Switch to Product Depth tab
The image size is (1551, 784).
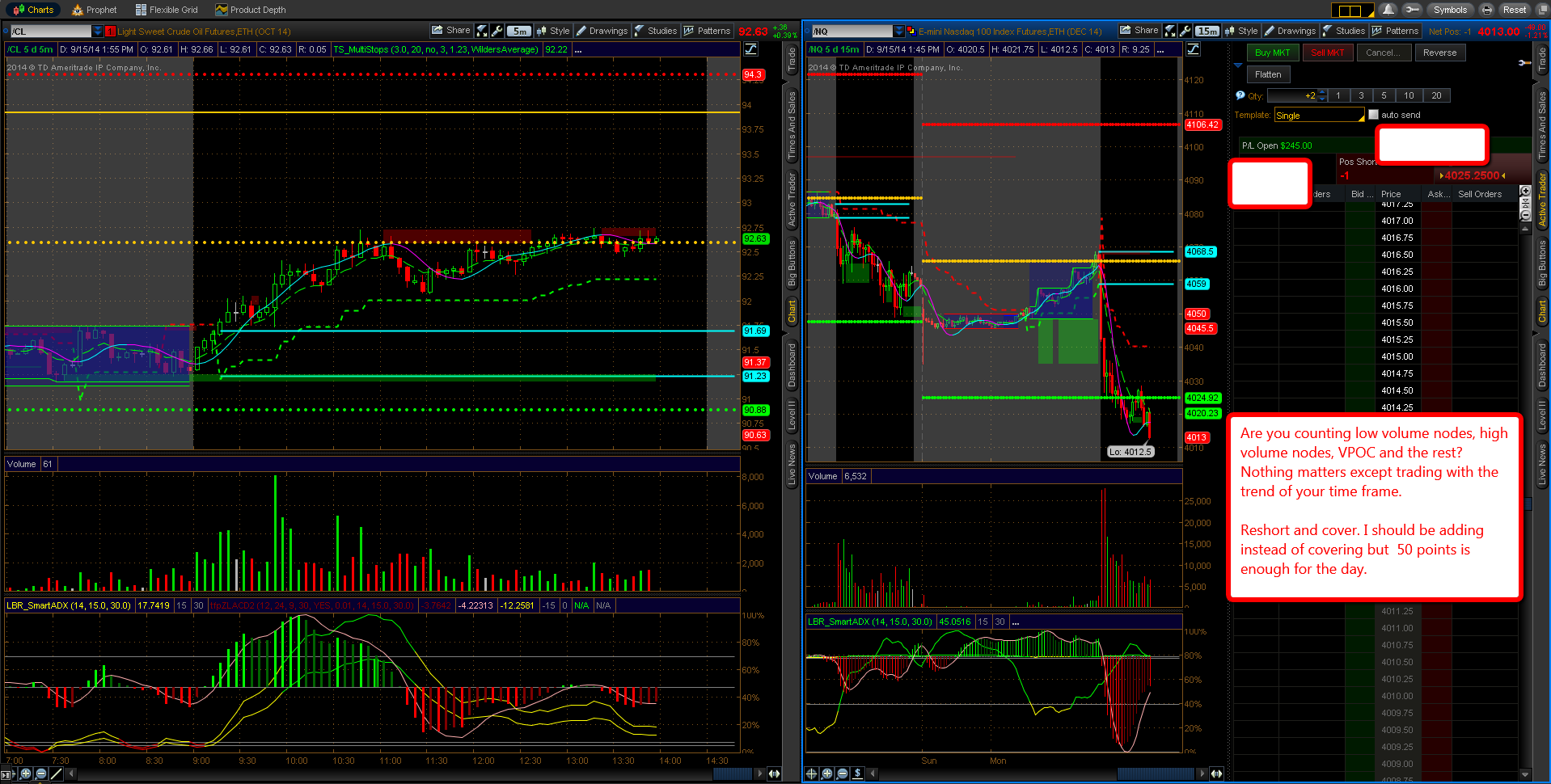[x=251, y=10]
